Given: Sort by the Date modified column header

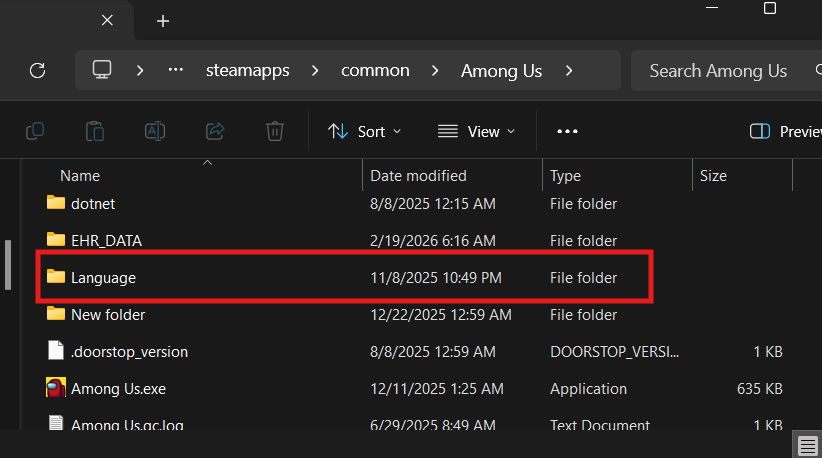Looking at the screenshot, I should click(418, 176).
